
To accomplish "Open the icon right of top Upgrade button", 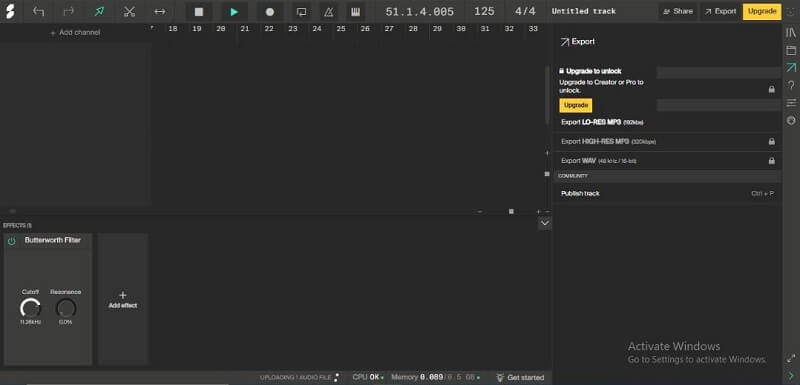I will [x=791, y=12].
